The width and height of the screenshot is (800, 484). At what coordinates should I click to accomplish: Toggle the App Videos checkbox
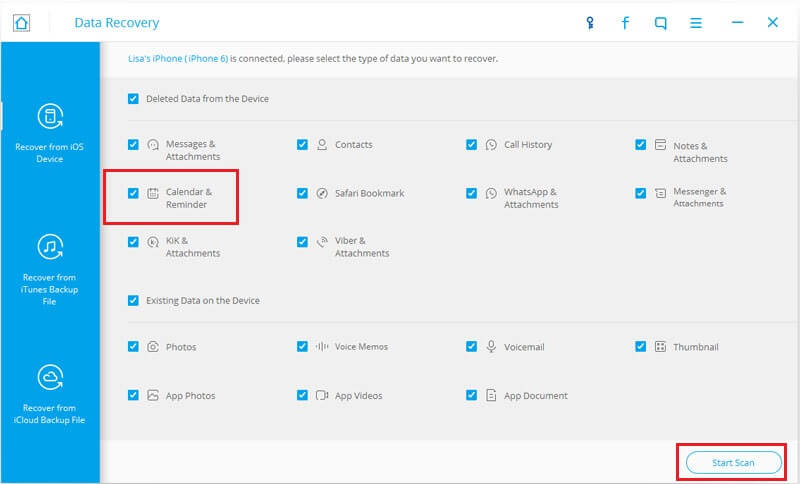pyautogui.click(x=303, y=395)
